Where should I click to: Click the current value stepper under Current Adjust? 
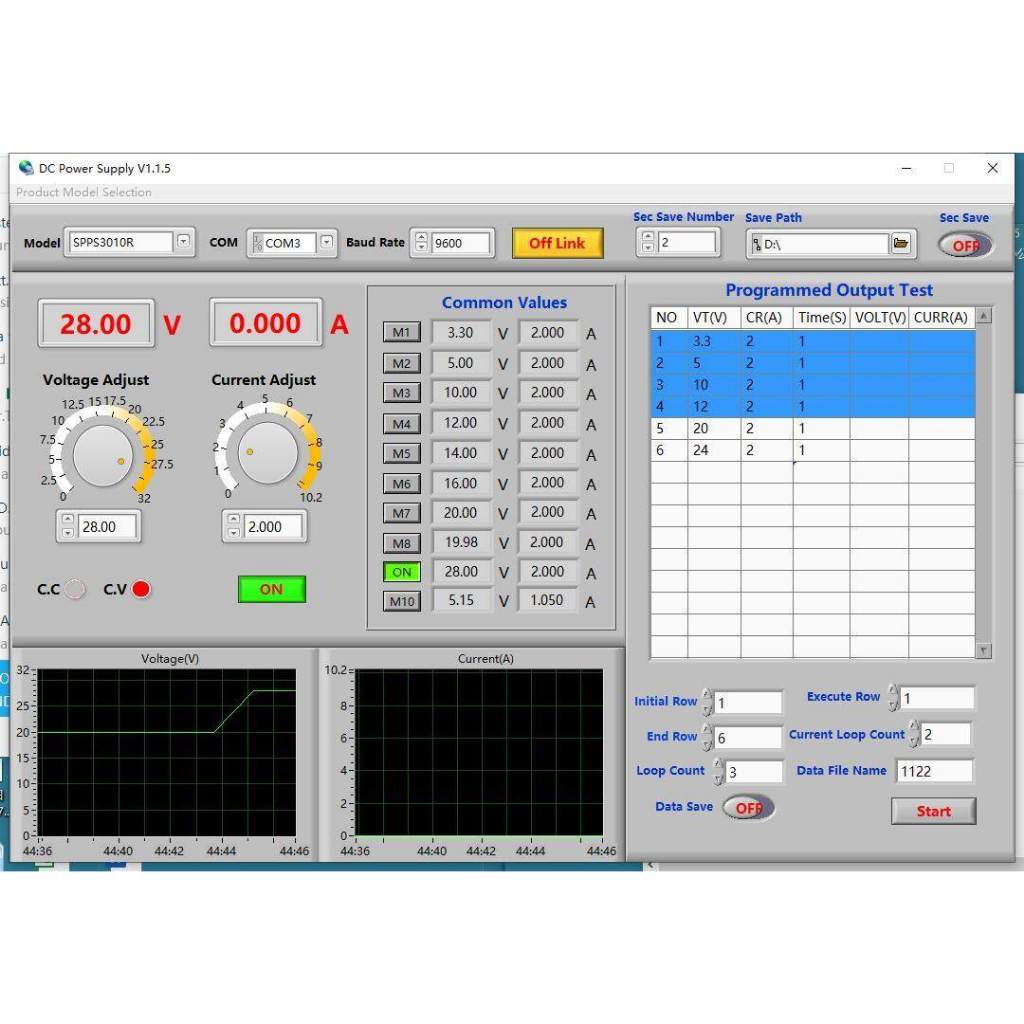[x=233, y=526]
